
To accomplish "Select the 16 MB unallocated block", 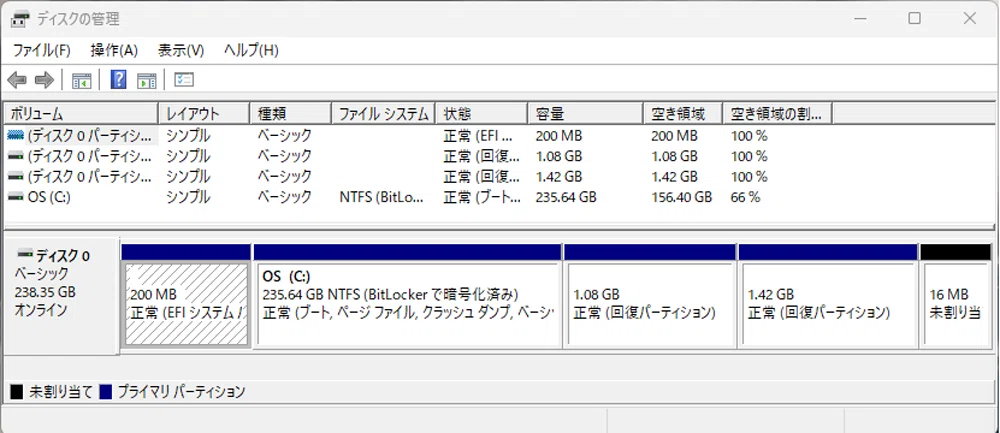I will [956, 304].
